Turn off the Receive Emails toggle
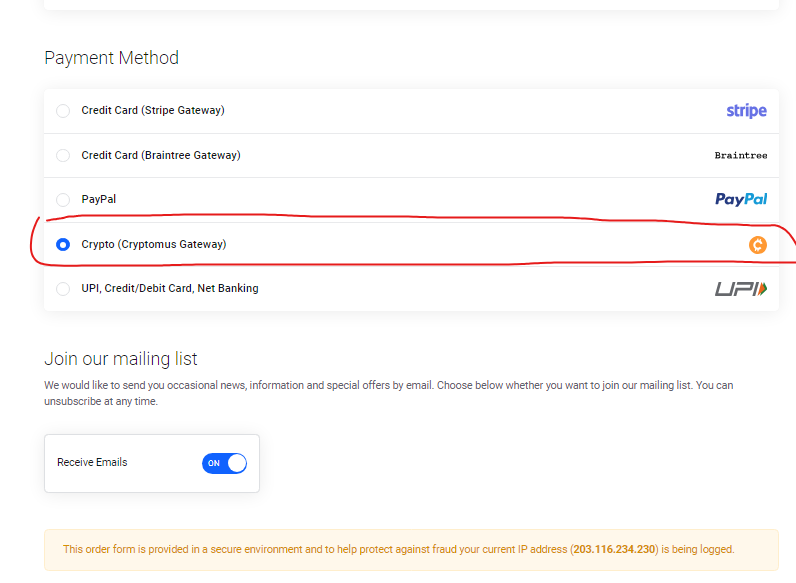Viewport: 796px width, 583px height. [x=224, y=463]
